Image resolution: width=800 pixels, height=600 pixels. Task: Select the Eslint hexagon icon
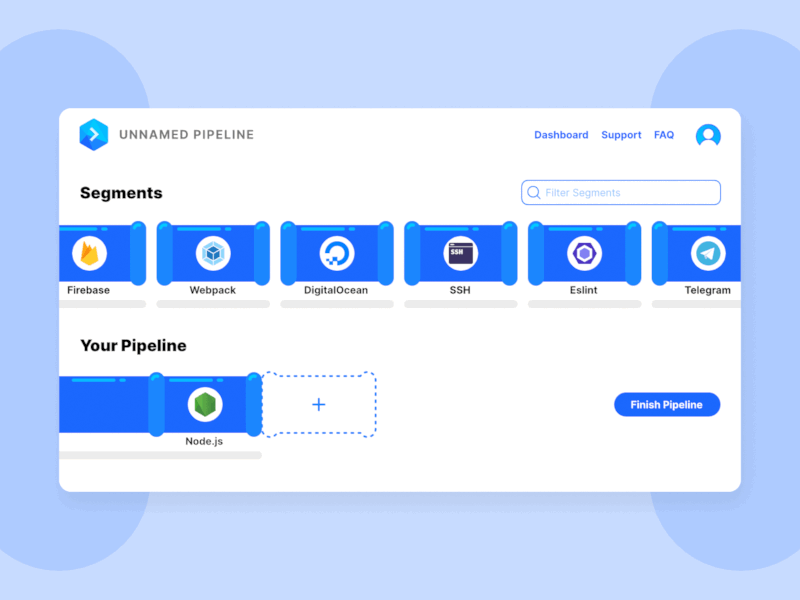tap(584, 253)
